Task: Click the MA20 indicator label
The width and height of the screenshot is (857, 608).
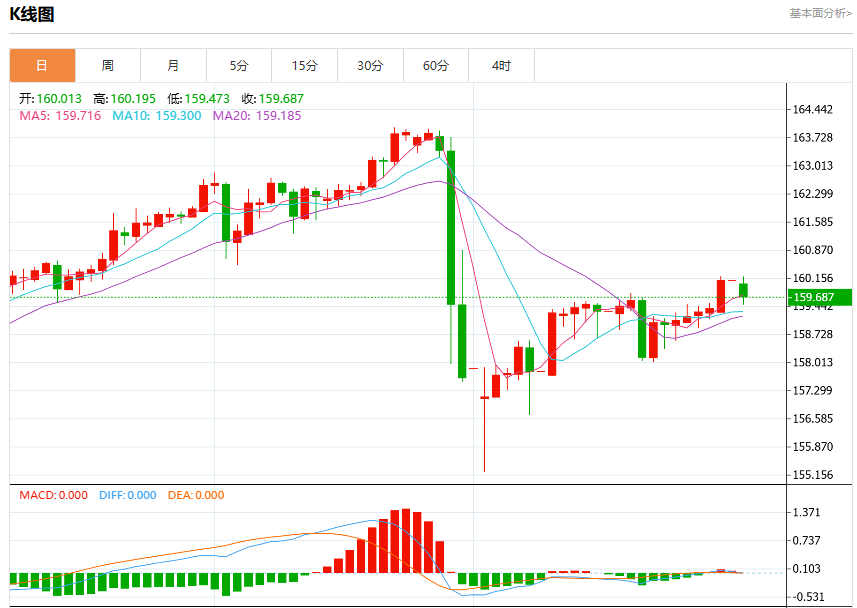Action: point(257,115)
